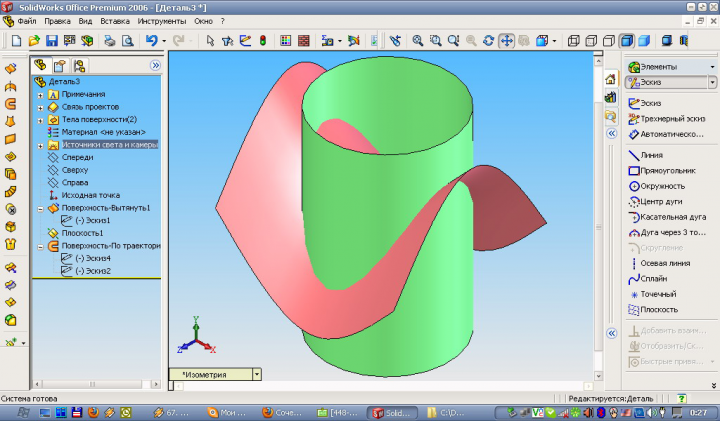Select Плоскость1 in the feature tree
This screenshot has width=720, height=421.
pyautogui.click(x=82, y=233)
